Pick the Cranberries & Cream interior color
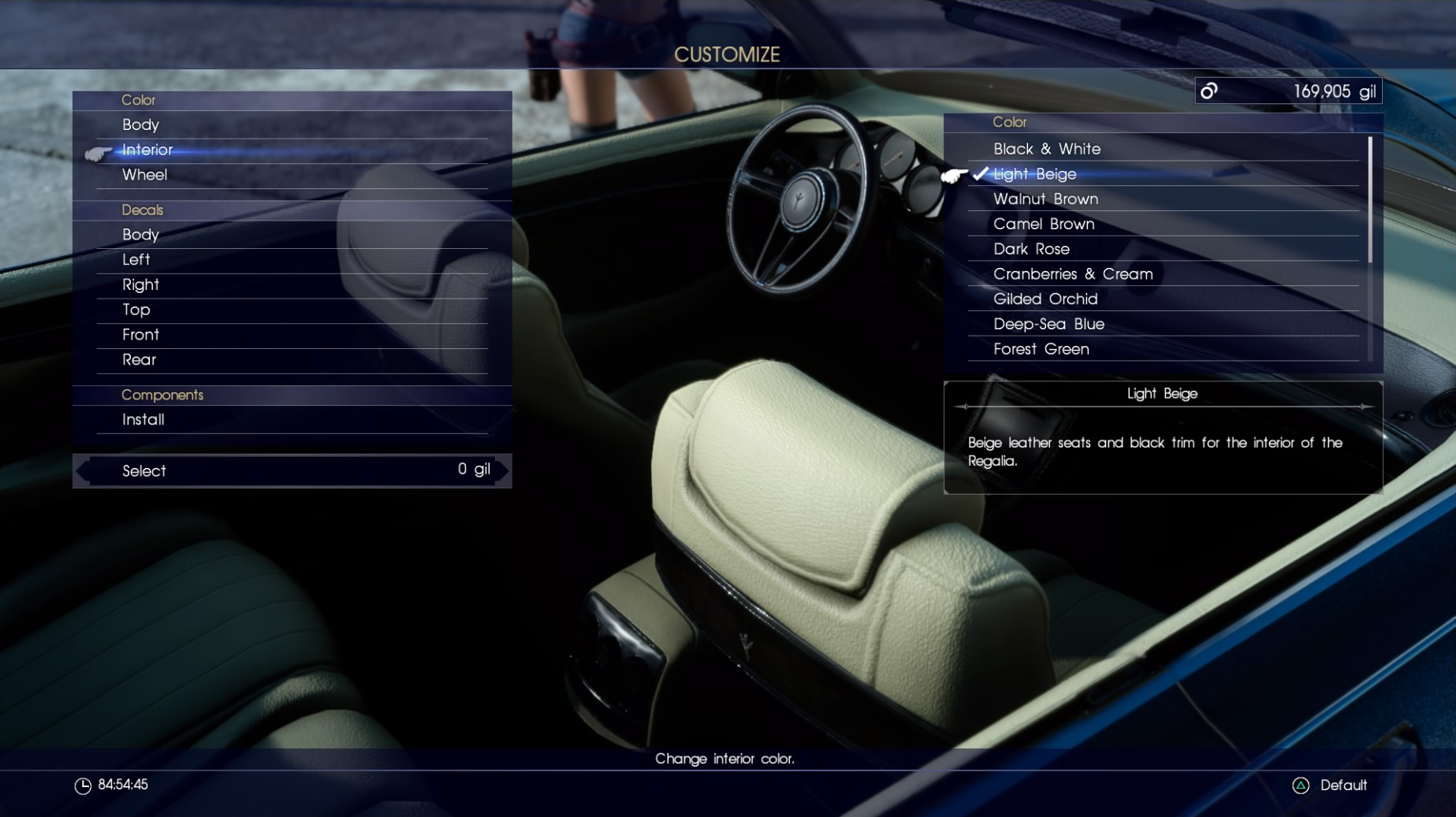This screenshot has width=1456, height=817. 1164,274
